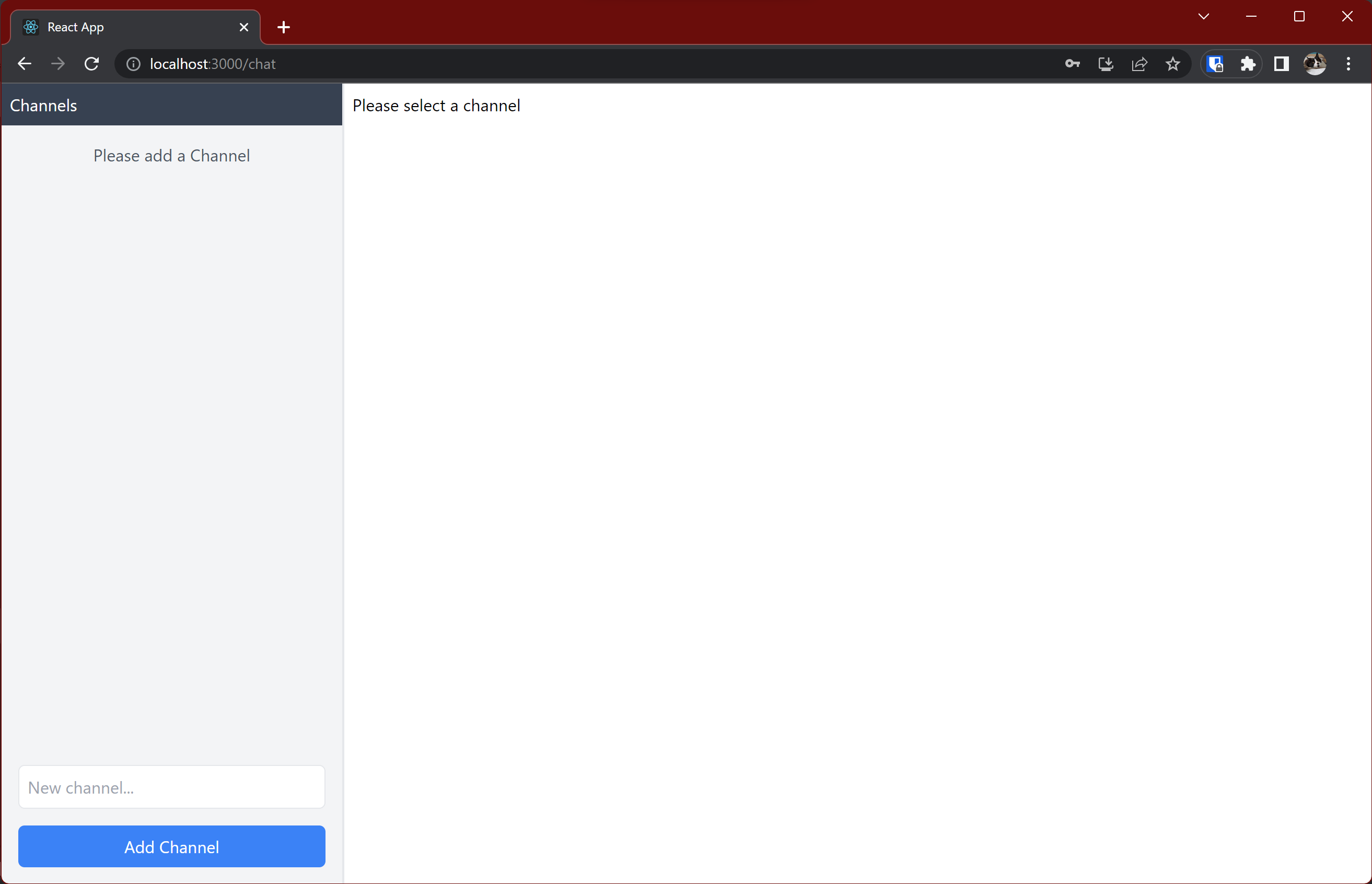Open the browser profile avatar
The width and height of the screenshot is (1372, 884).
coord(1315,64)
